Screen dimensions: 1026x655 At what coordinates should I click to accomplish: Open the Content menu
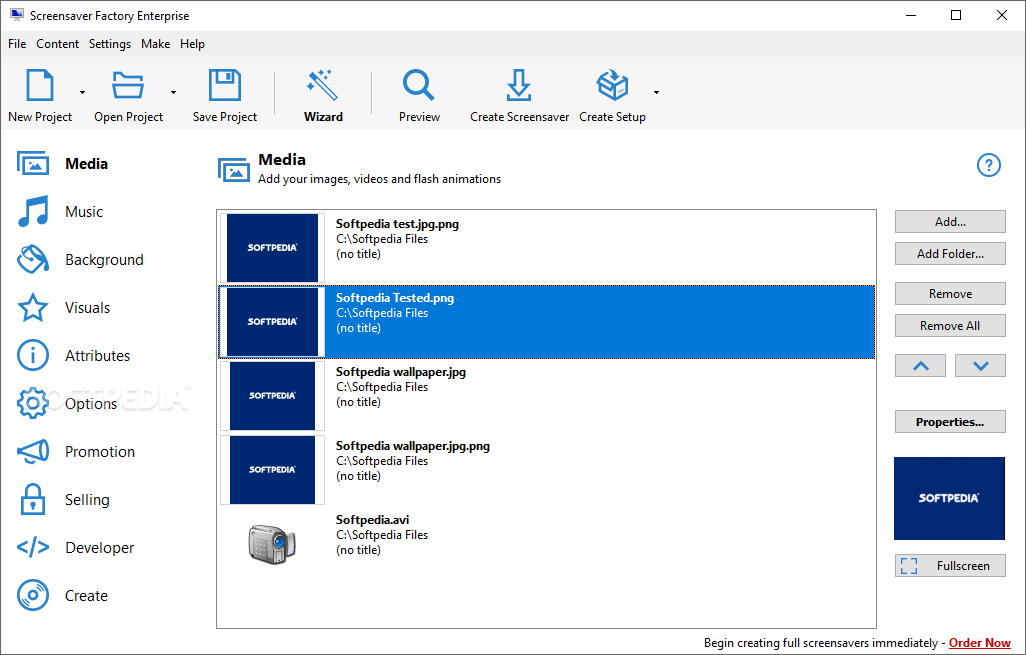point(58,44)
